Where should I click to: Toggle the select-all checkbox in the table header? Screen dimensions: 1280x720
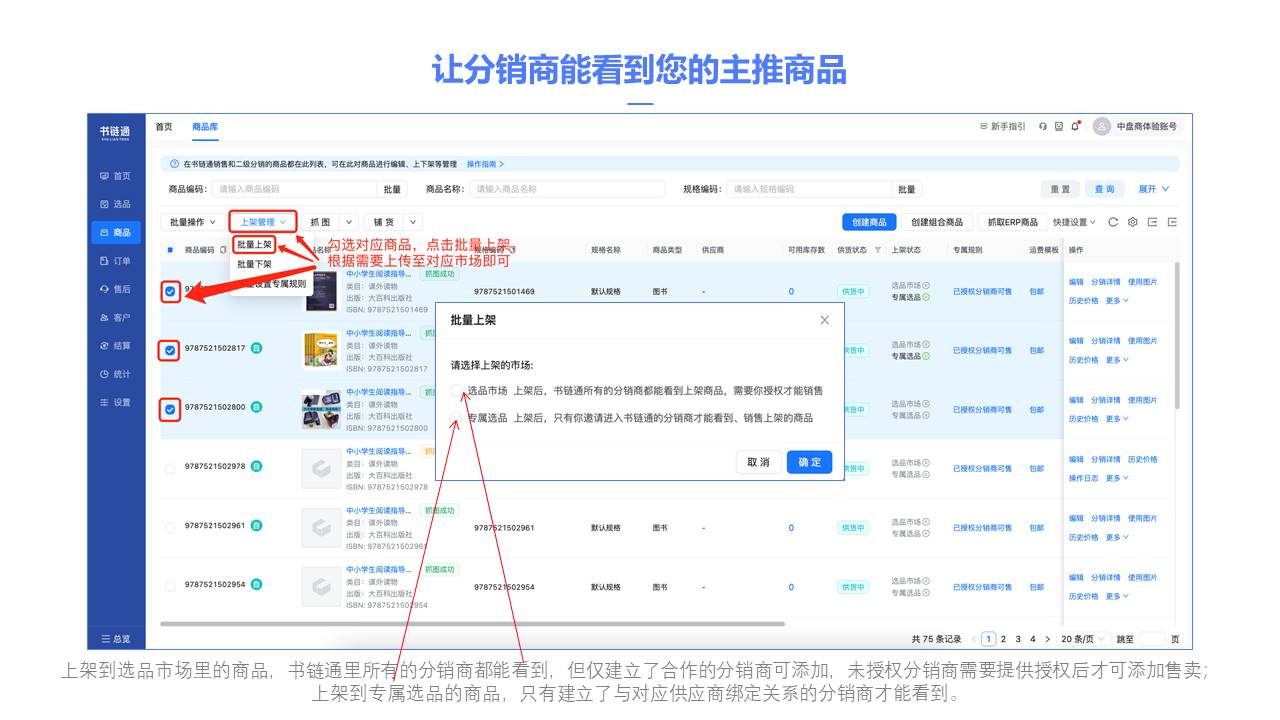point(170,250)
